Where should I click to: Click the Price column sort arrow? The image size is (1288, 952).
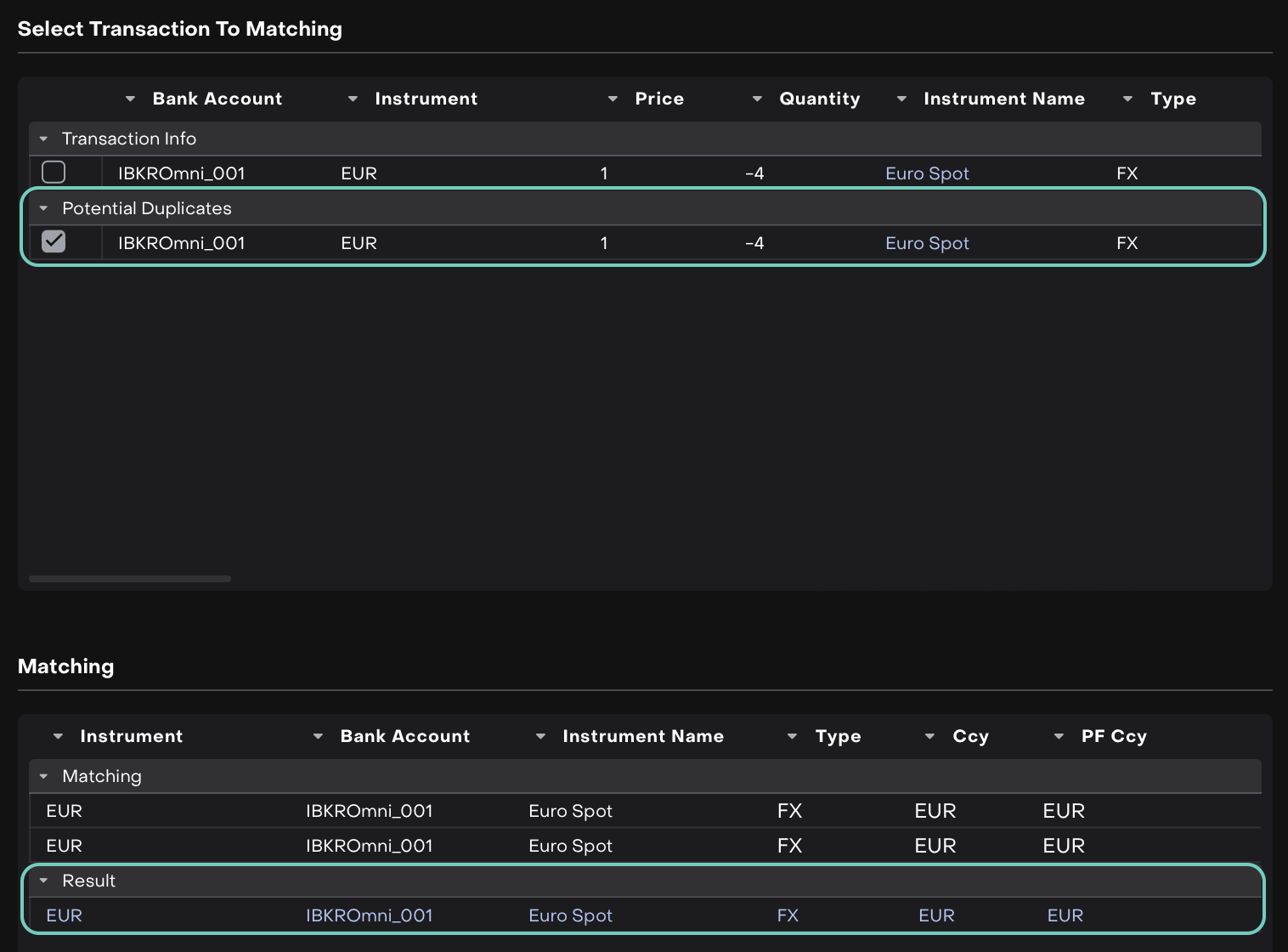click(x=613, y=99)
